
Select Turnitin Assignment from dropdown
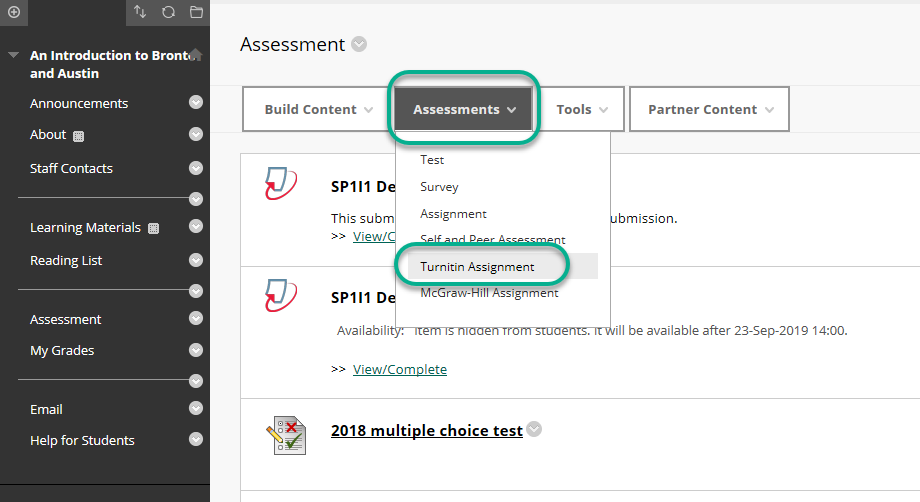477,267
